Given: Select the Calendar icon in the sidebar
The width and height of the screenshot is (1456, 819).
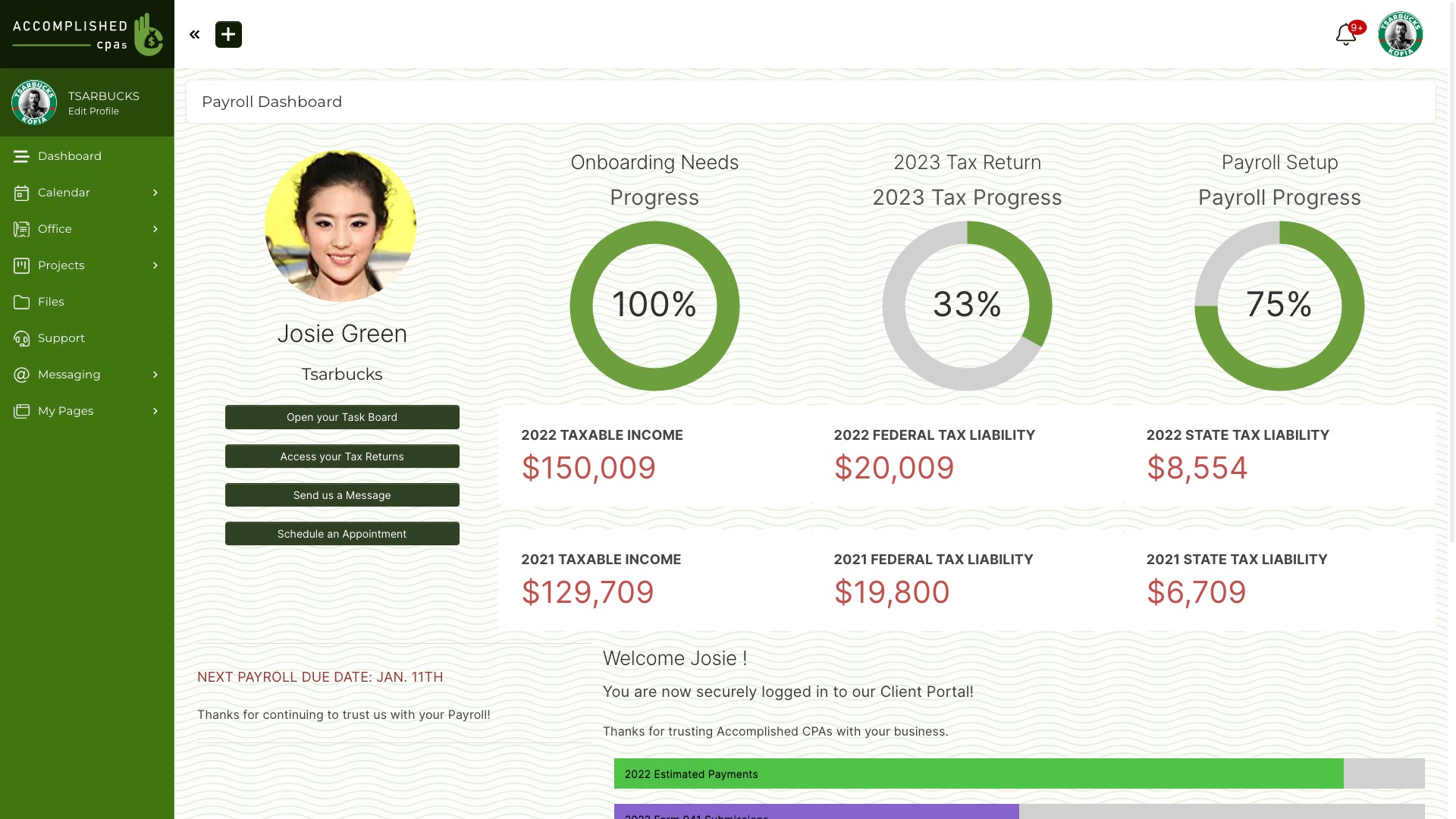Looking at the screenshot, I should [20, 193].
